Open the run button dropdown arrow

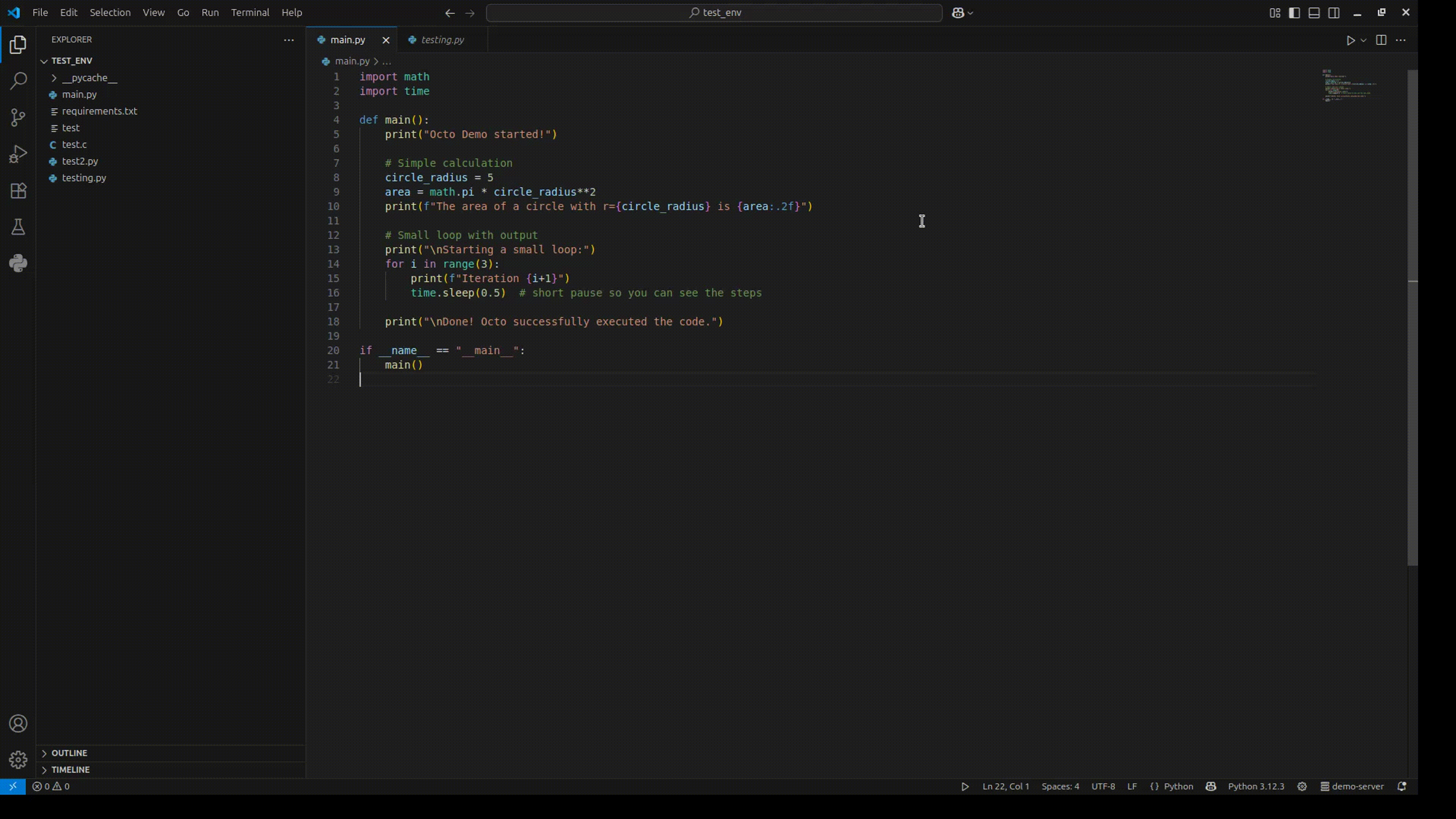(x=1363, y=40)
